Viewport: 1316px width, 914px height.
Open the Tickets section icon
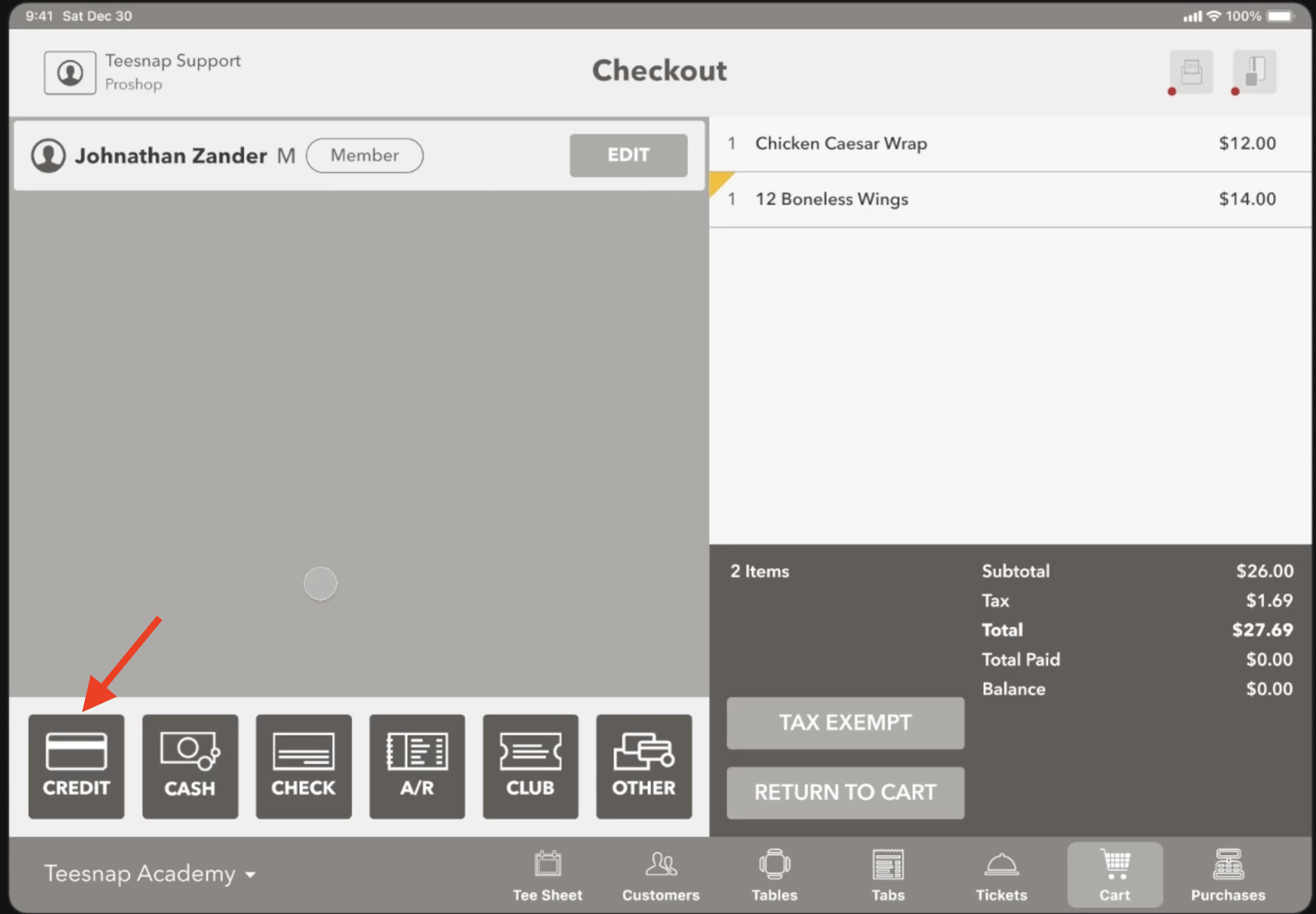pyautogui.click(x=1001, y=874)
